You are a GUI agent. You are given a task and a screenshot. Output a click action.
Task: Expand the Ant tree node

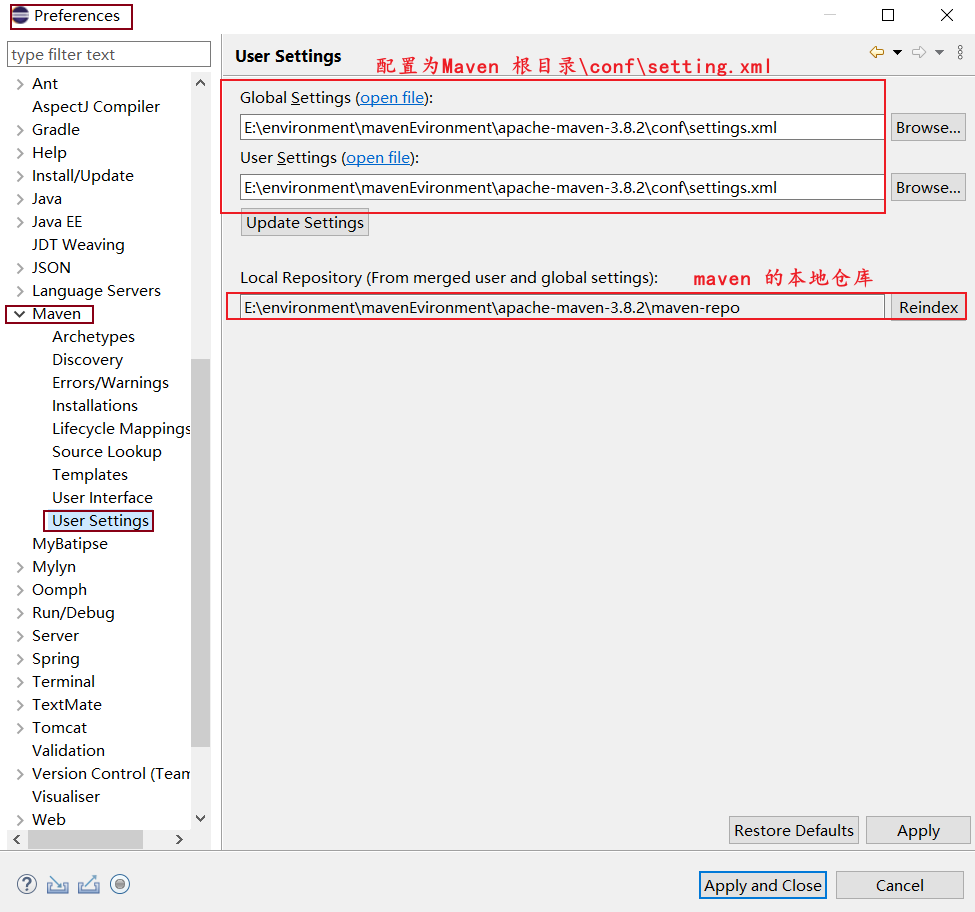point(20,84)
